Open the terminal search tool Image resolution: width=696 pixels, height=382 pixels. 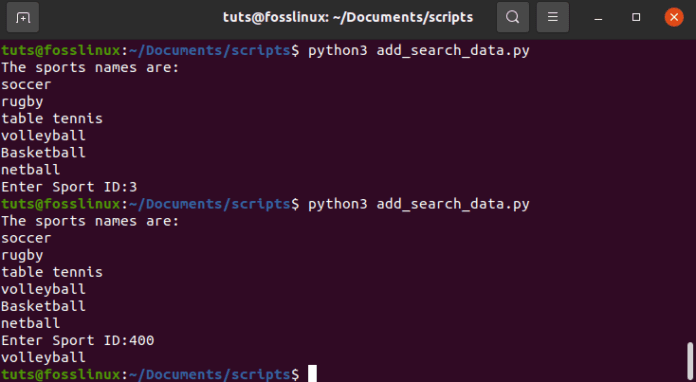click(513, 17)
